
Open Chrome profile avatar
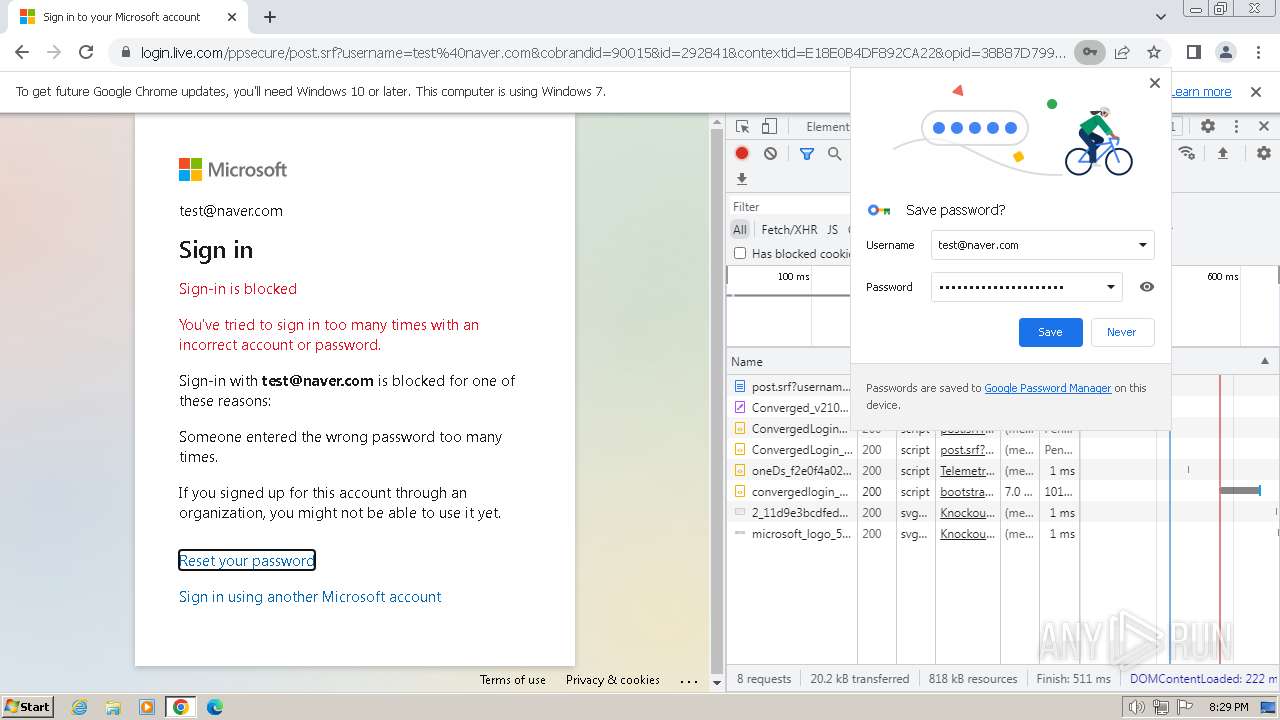[1225, 52]
